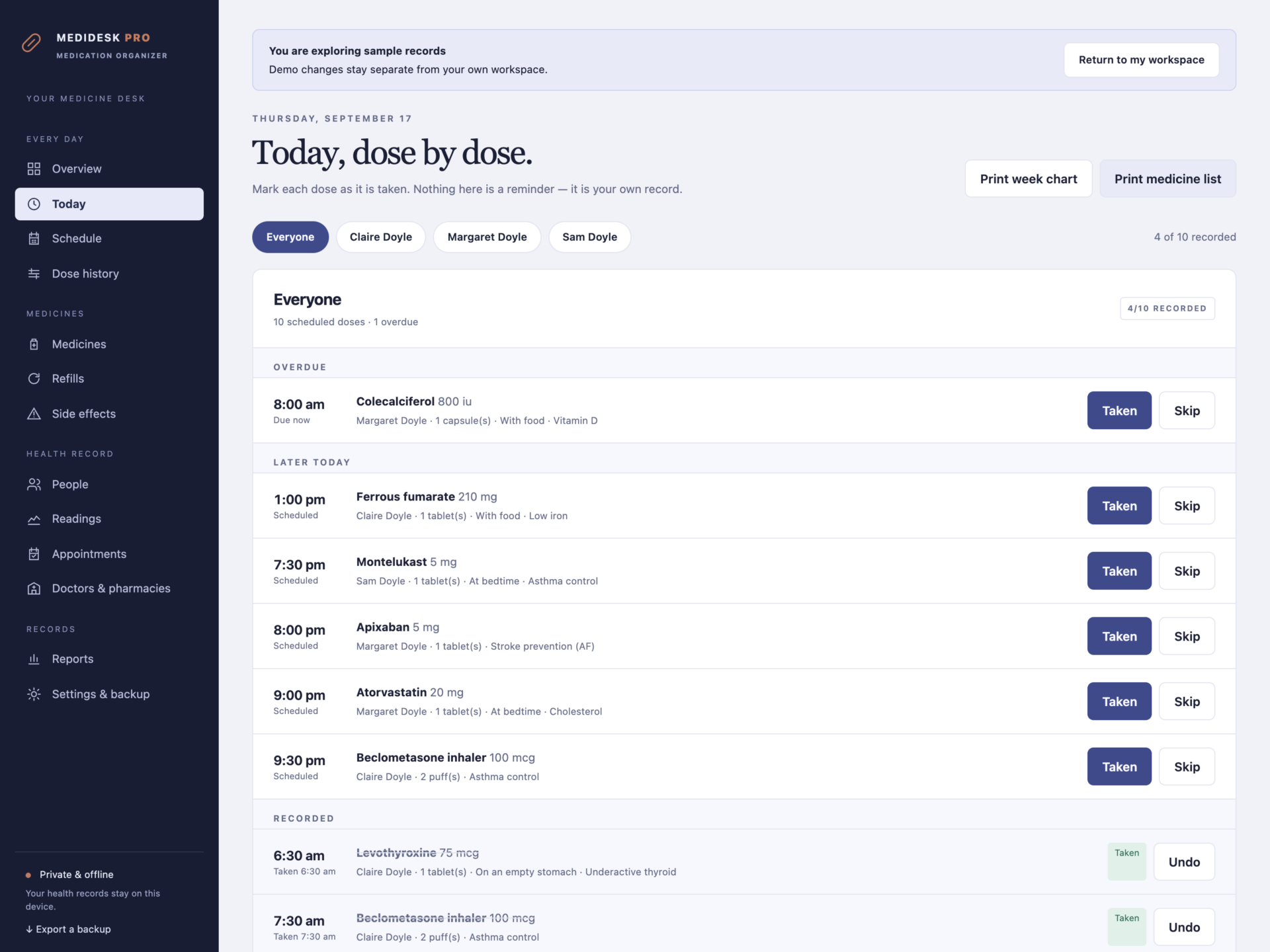Click the clock icon beside Today
The height and width of the screenshot is (952, 1270).
click(34, 204)
